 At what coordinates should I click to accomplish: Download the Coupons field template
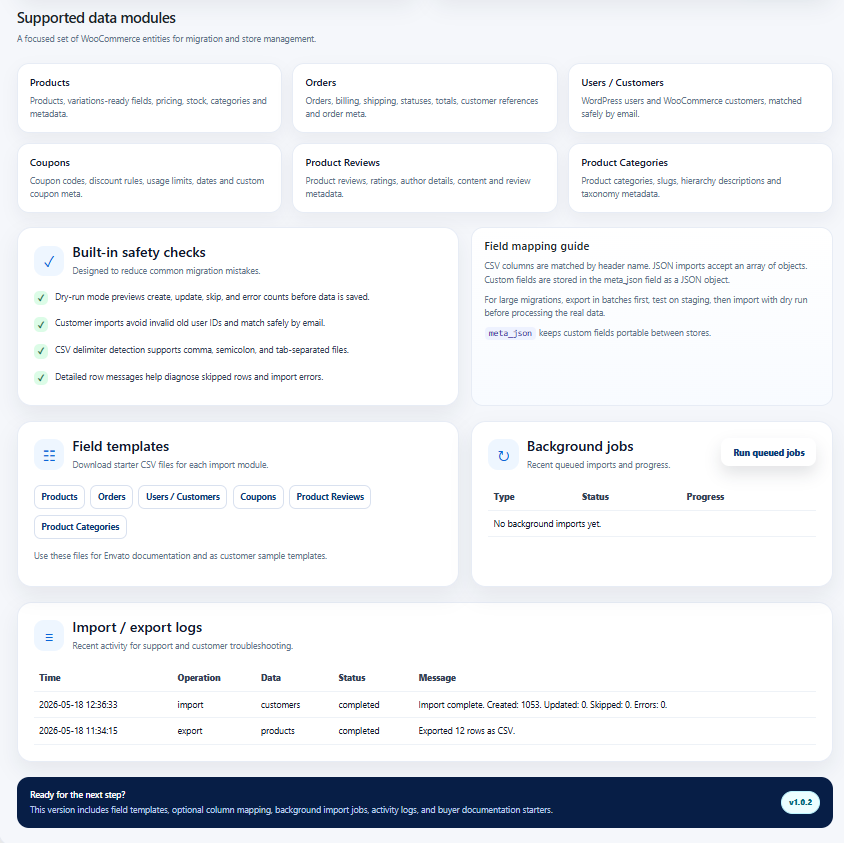[x=258, y=497]
